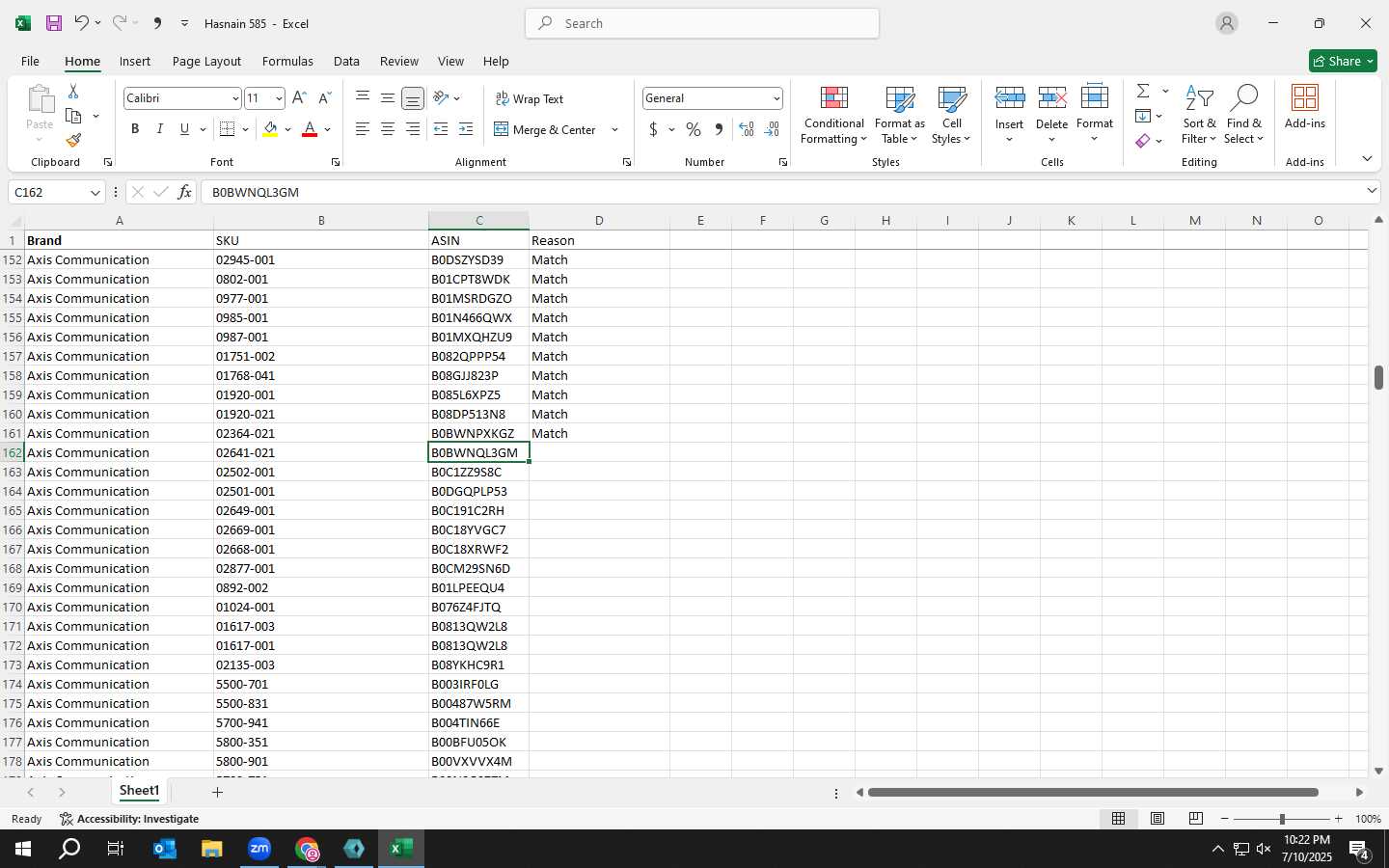Toggle Underline formatting
1389x868 pixels.
click(x=184, y=129)
